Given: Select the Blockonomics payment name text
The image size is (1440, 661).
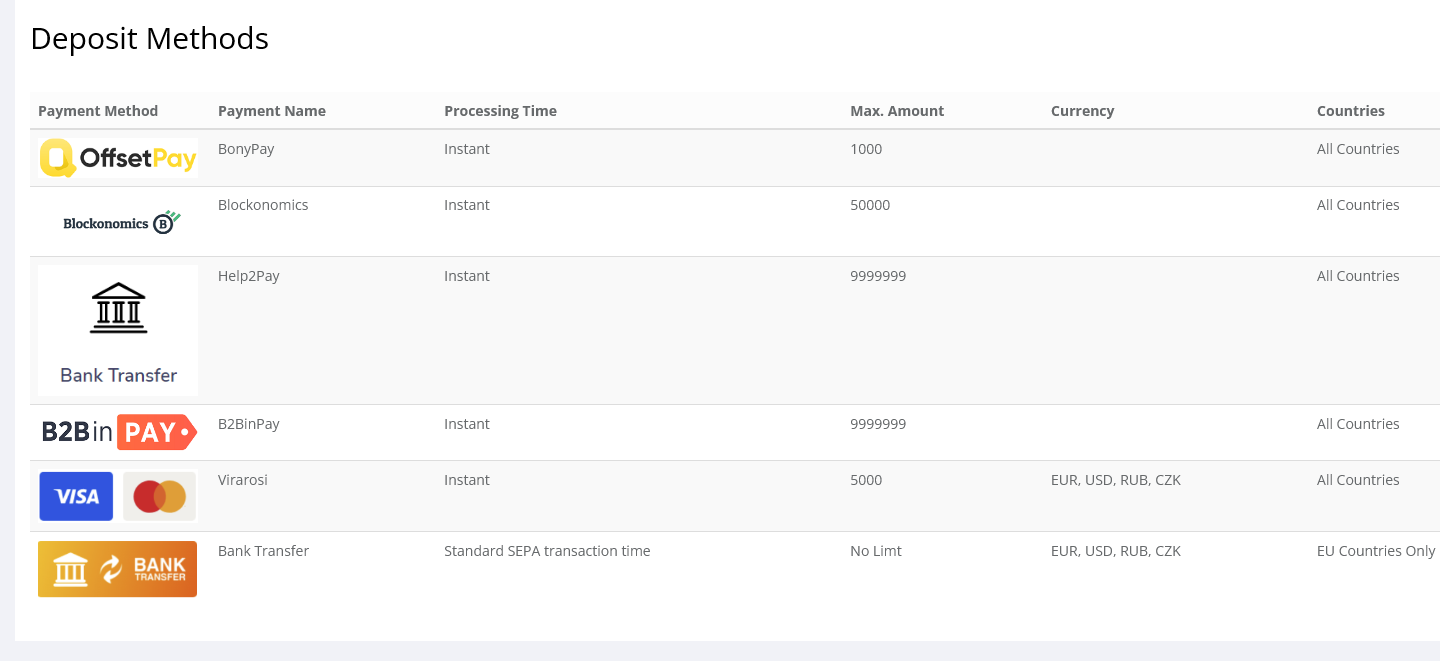Looking at the screenshot, I should tap(263, 205).
